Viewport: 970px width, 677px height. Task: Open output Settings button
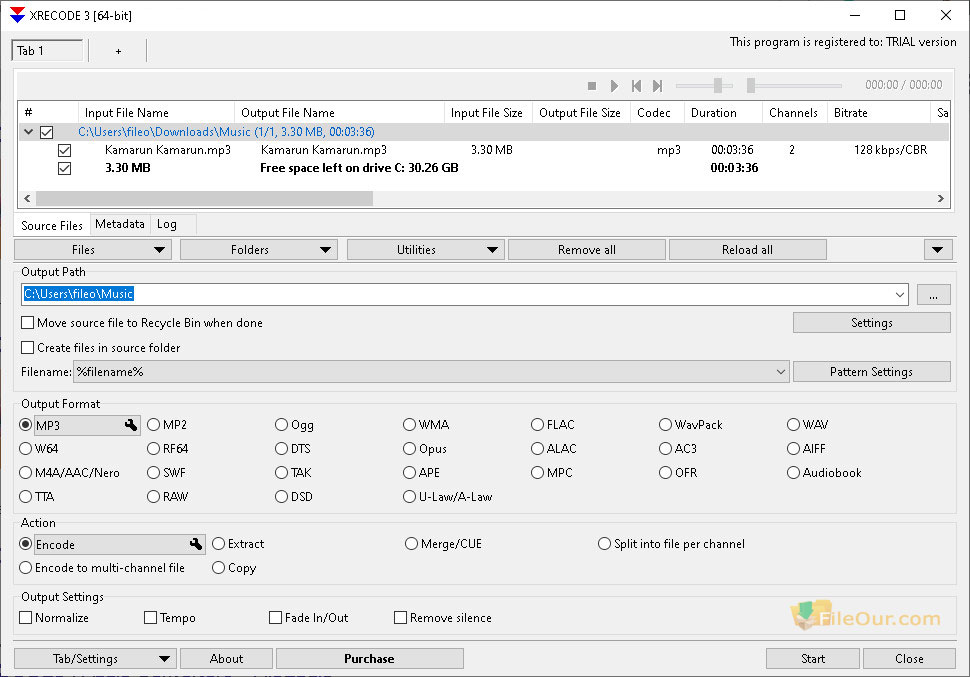(x=872, y=322)
